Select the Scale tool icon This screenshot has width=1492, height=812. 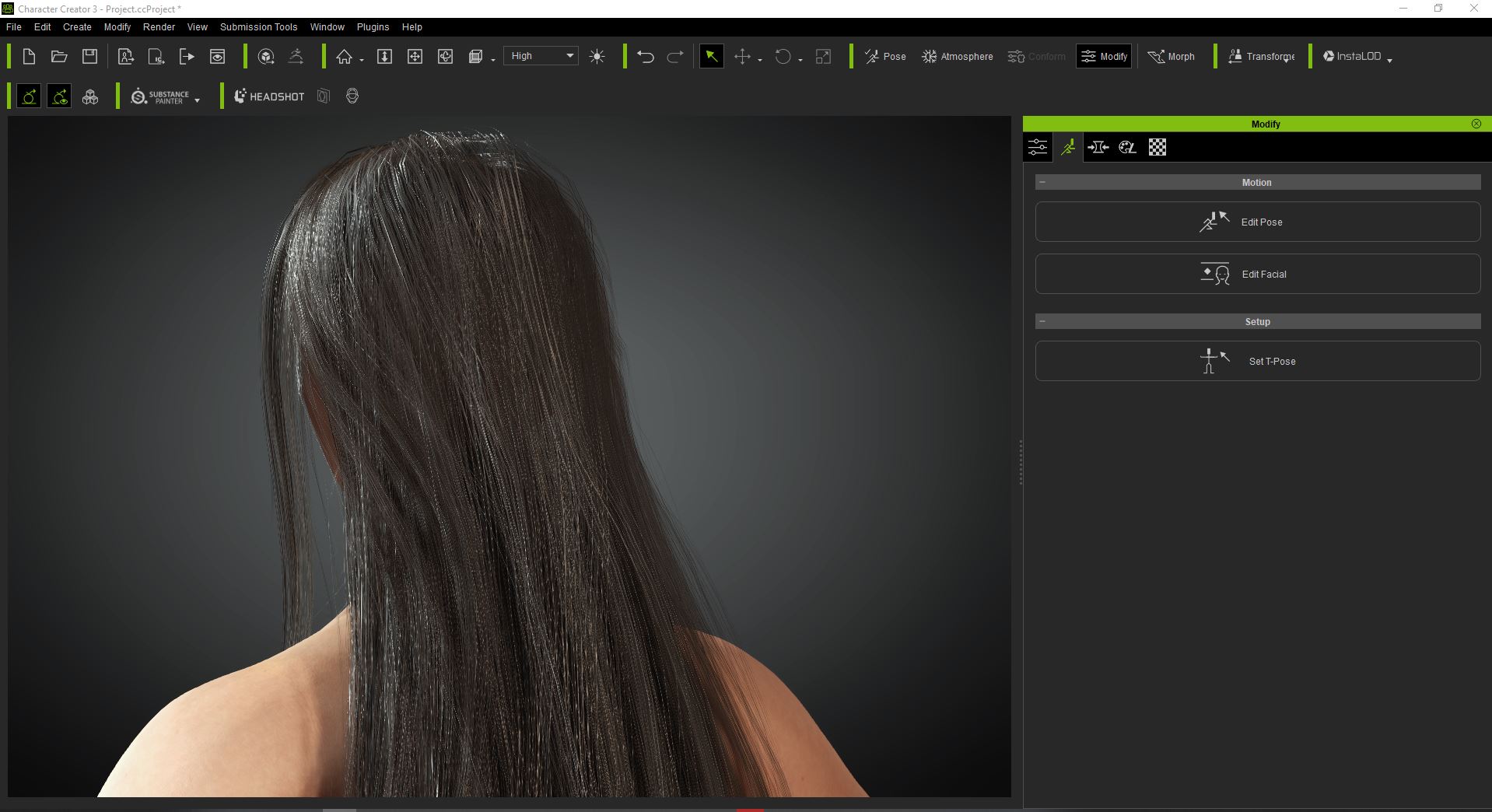823,56
